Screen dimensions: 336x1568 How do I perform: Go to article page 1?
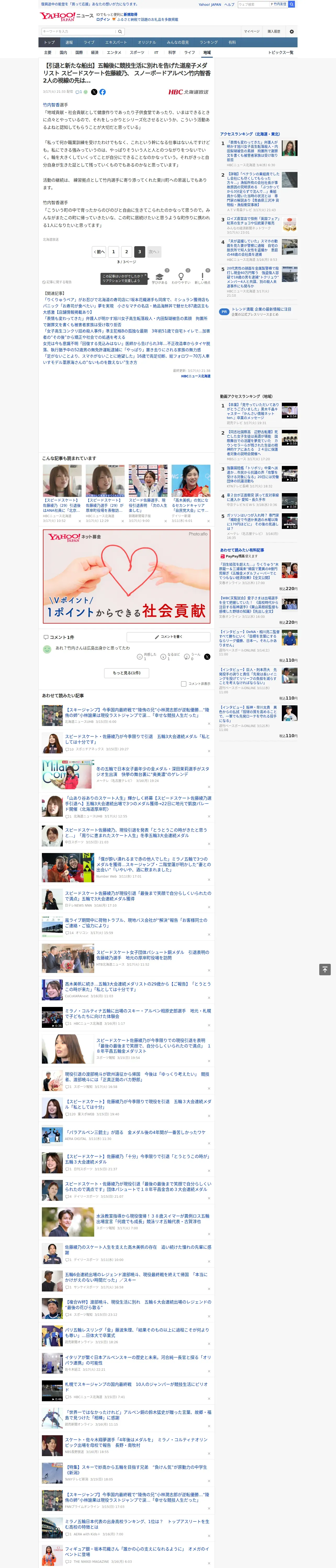click(x=113, y=251)
